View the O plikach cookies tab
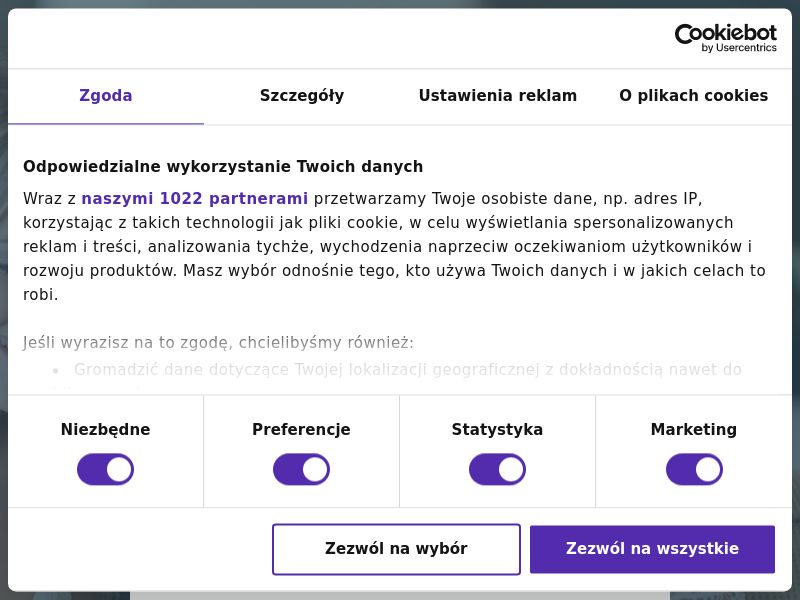 click(693, 95)
